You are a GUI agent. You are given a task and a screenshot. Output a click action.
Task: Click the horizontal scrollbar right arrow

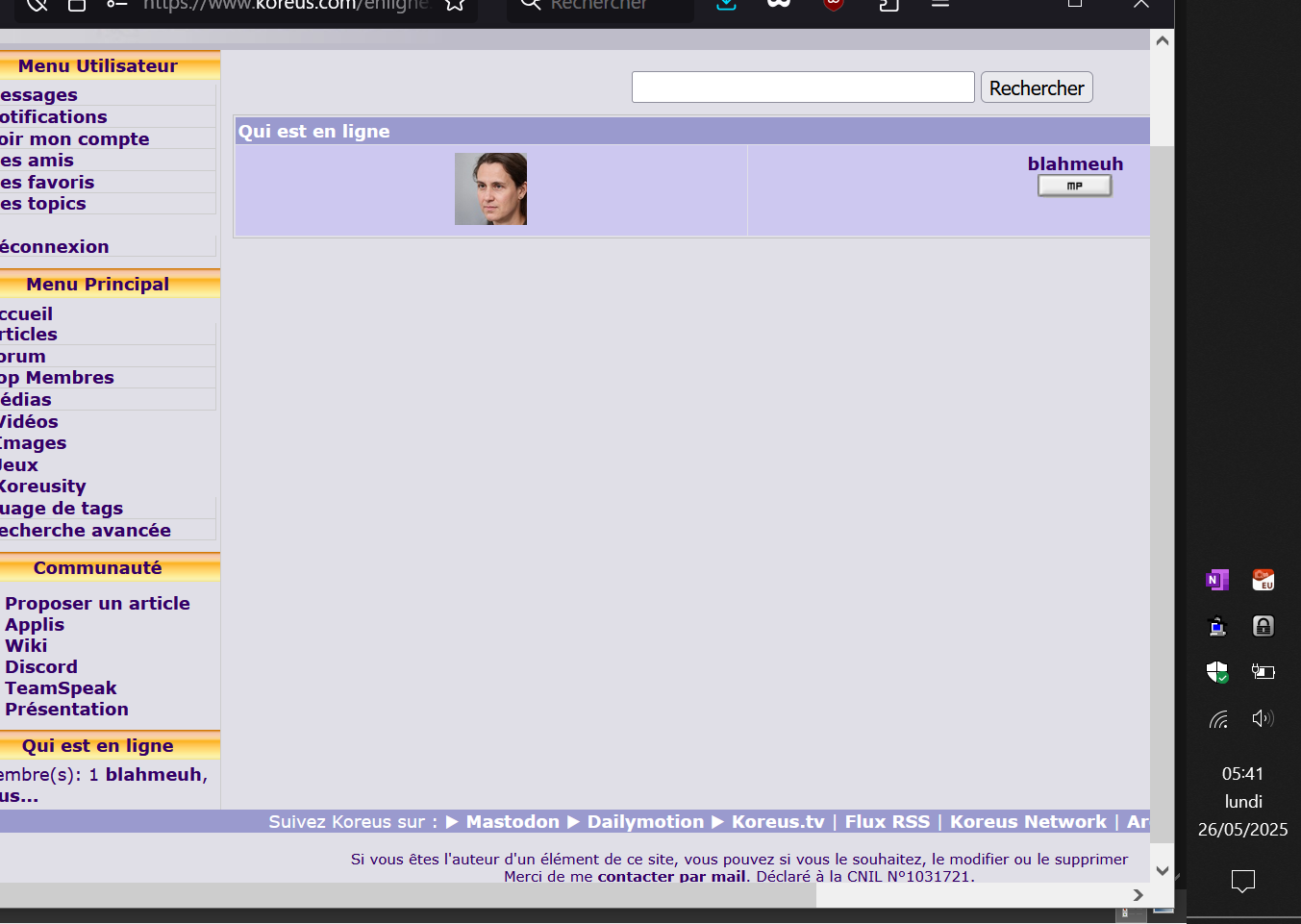pos(1138,895)
